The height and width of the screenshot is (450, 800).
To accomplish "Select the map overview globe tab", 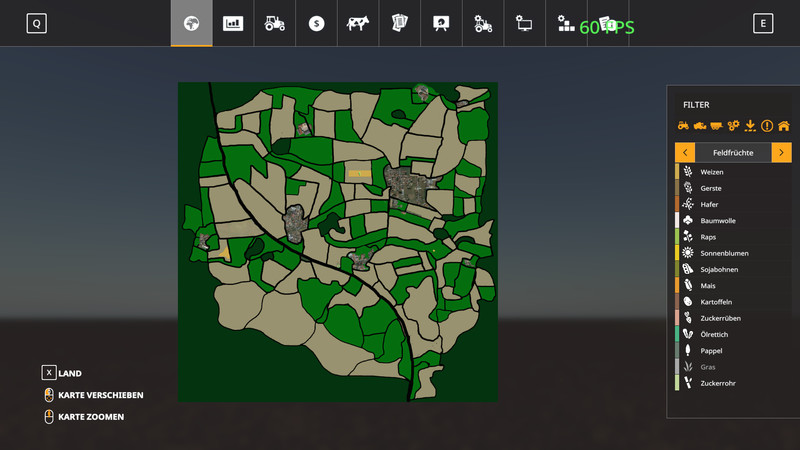I will pyautogui.click(x=191, y=23).
